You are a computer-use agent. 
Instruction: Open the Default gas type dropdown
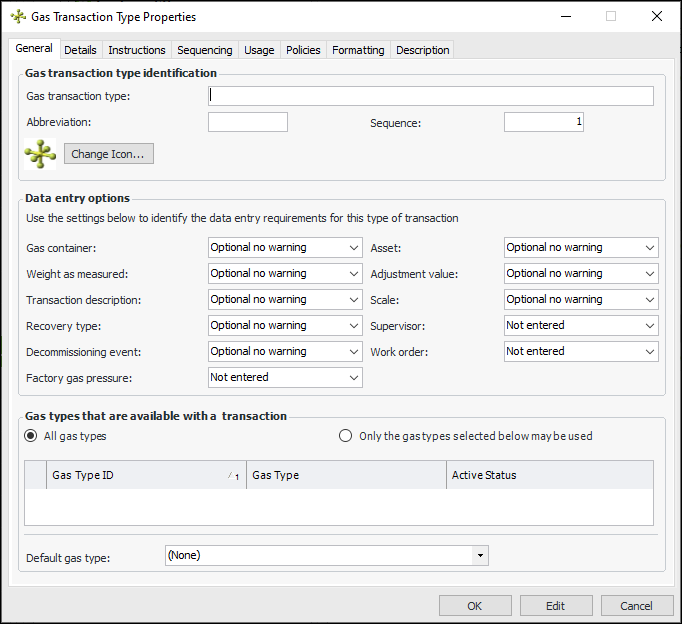pos(326,555)
